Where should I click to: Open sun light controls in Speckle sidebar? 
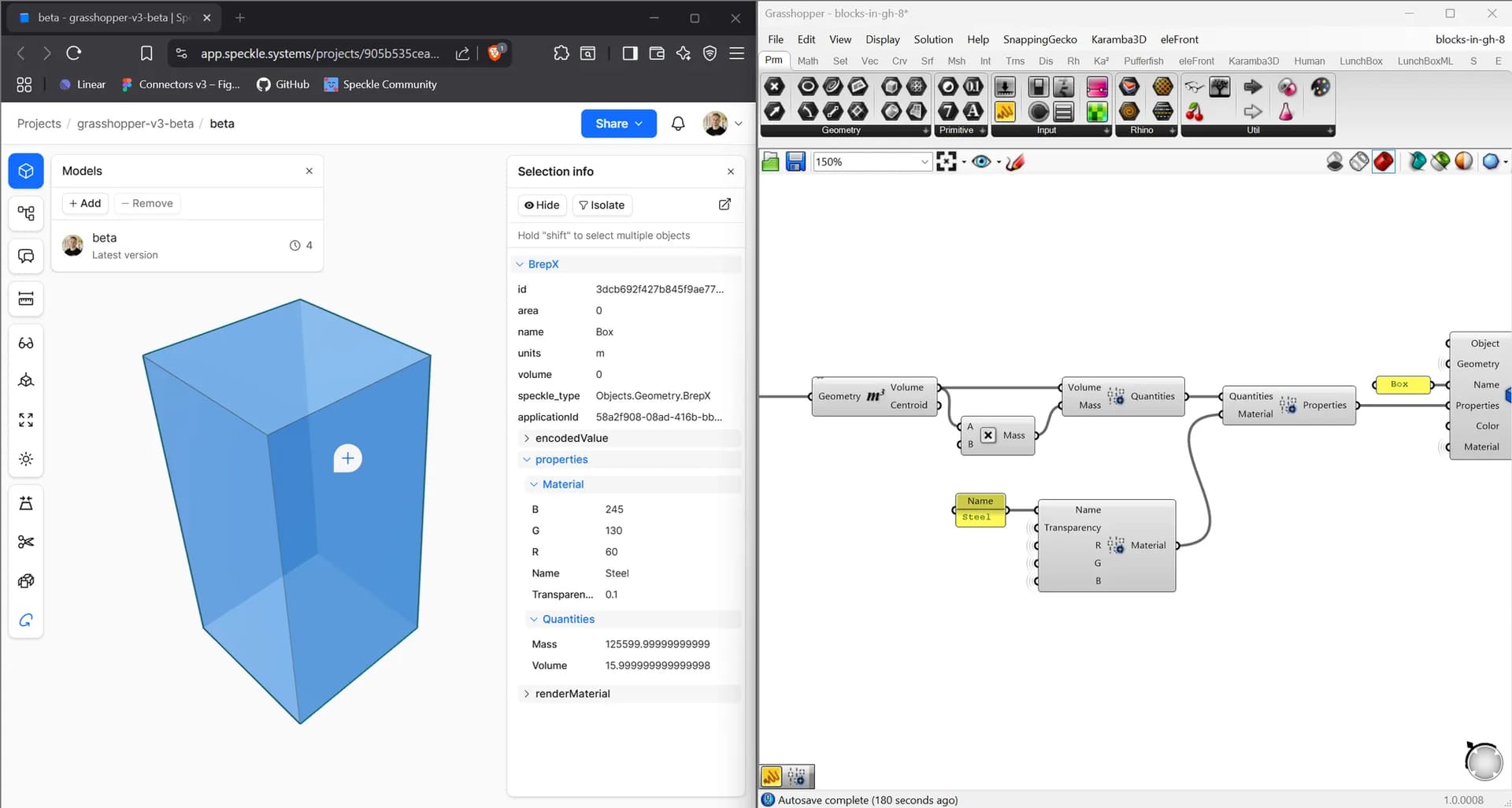click(26, 459)
